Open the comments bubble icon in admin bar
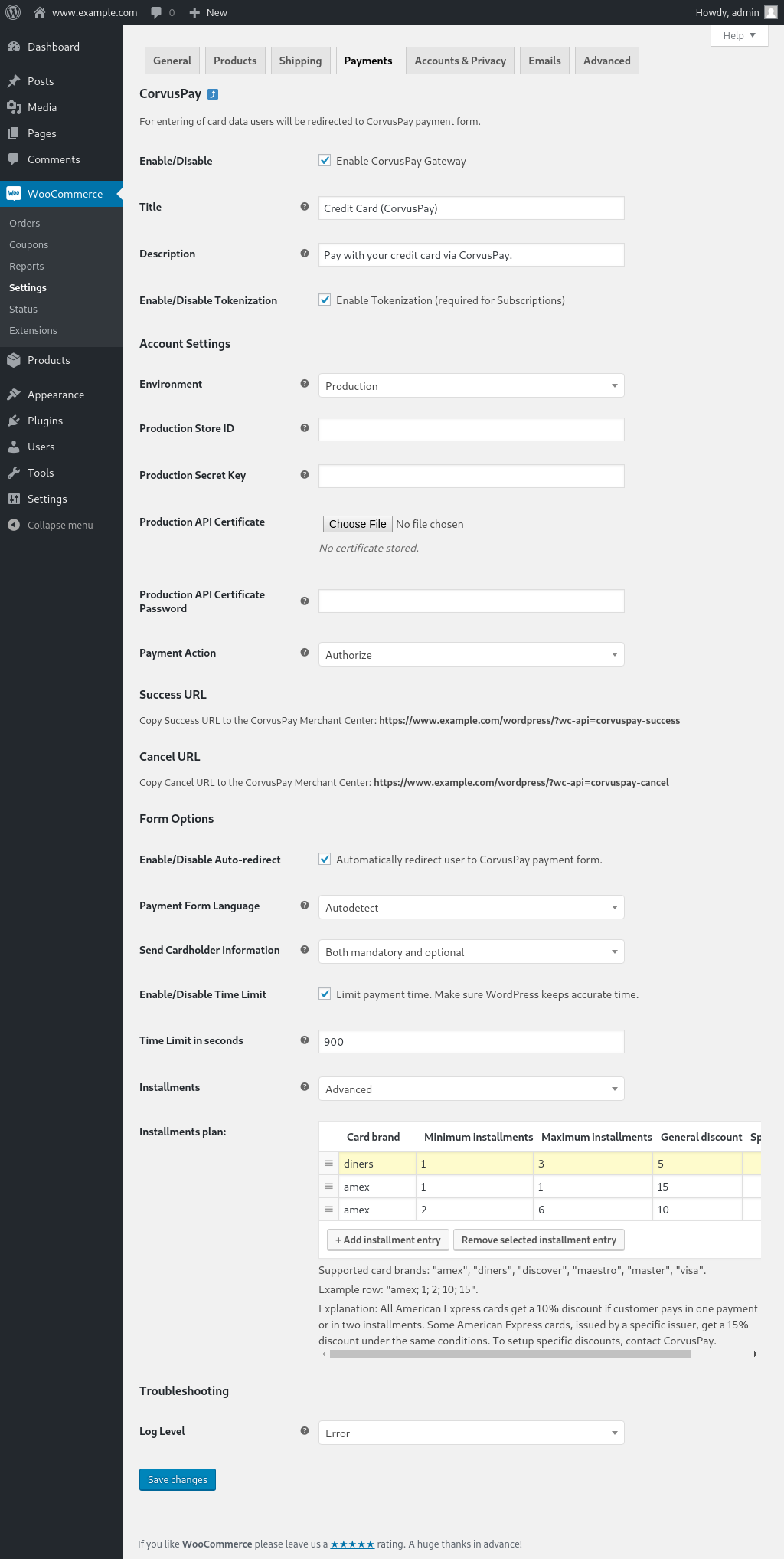The width and height of the screenshot is (784, 1559). click(x=157, y=12)
